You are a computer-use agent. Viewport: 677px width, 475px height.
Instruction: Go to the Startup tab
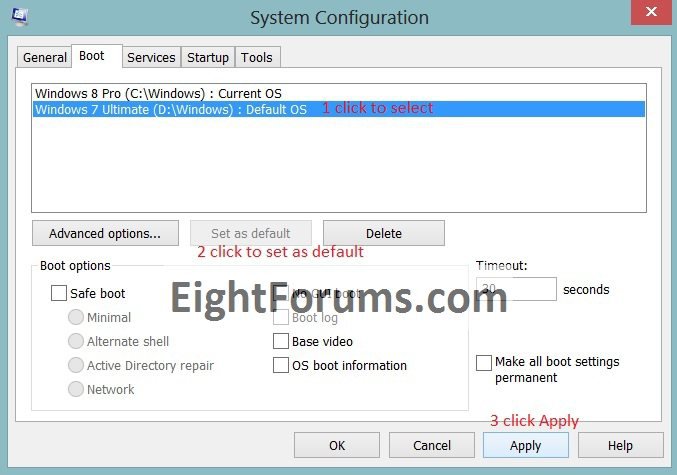pos(208,57)
